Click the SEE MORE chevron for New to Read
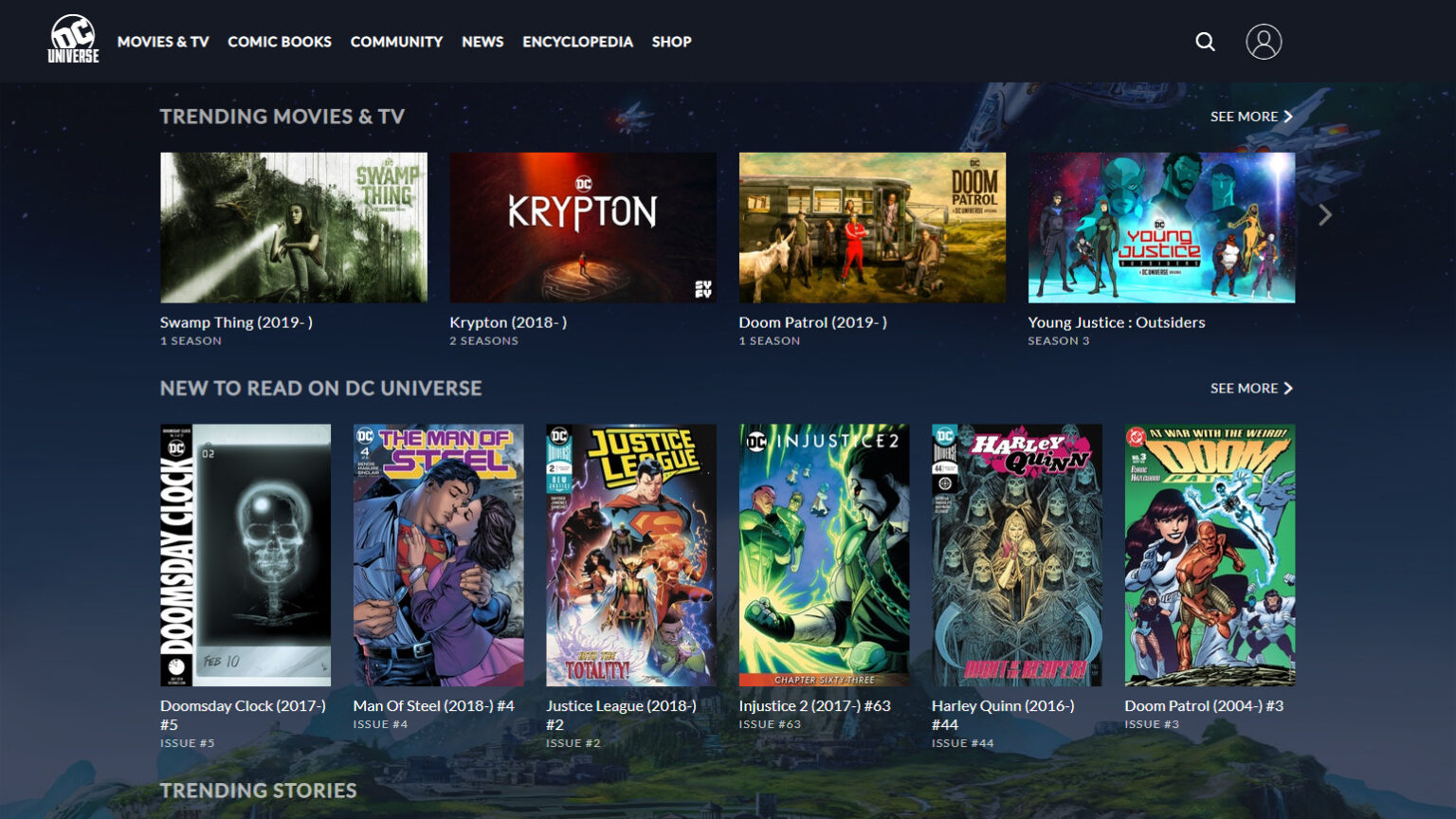The height and width of the screenshot is (819, 1456). (1286, 388)
